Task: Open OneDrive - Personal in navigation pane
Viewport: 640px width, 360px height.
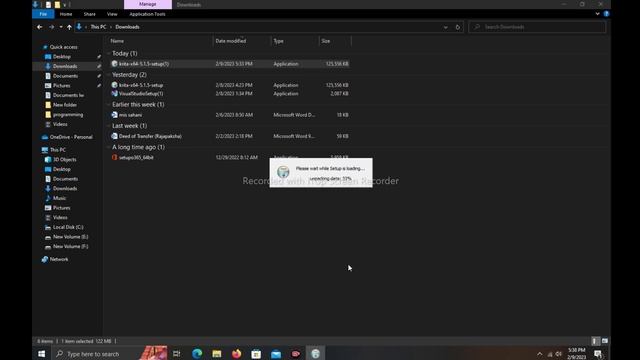Action: tap(71, 137)
